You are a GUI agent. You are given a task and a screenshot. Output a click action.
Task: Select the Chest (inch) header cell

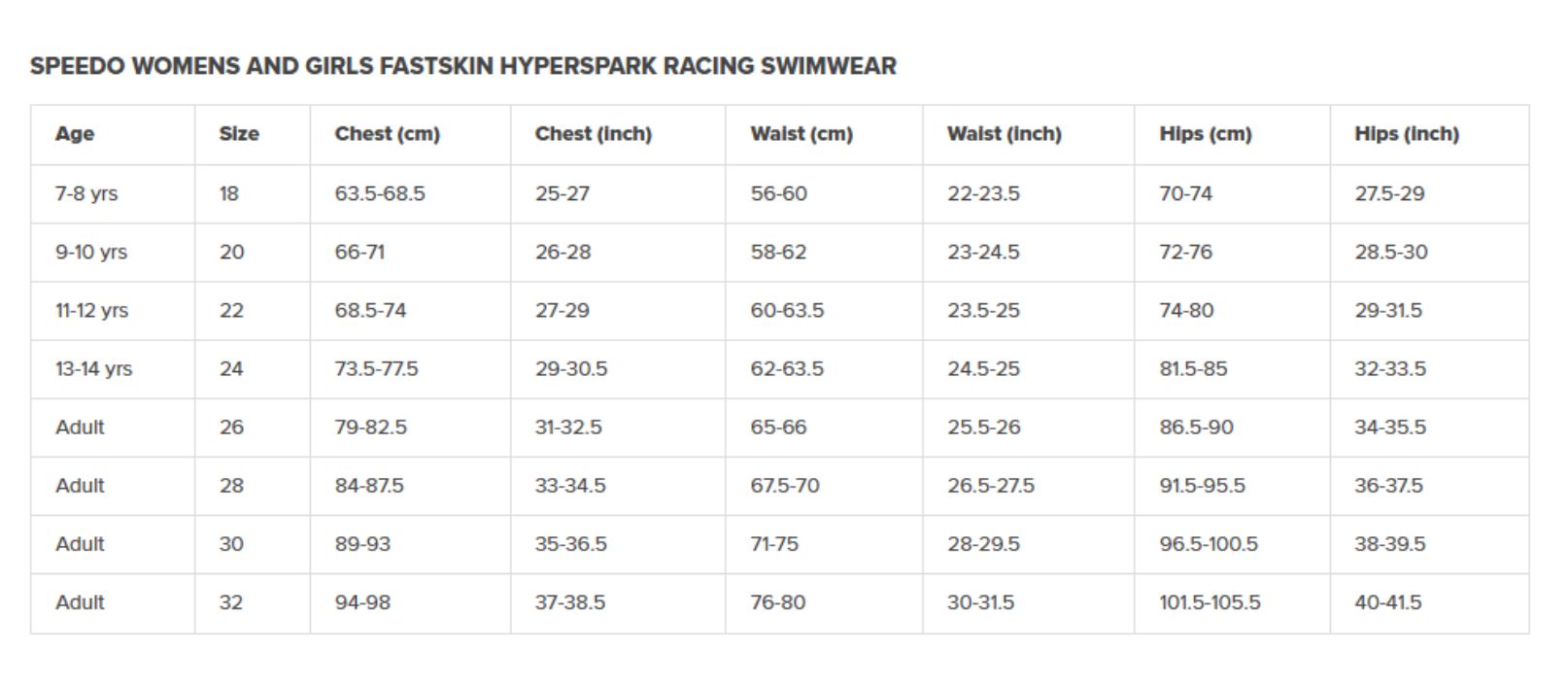593,134
